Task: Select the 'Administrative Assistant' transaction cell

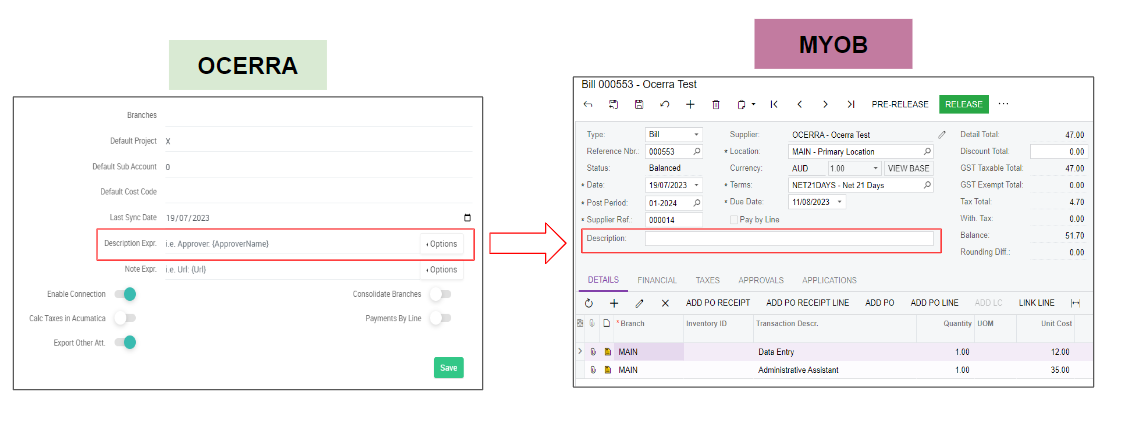Action: (835, 370)
